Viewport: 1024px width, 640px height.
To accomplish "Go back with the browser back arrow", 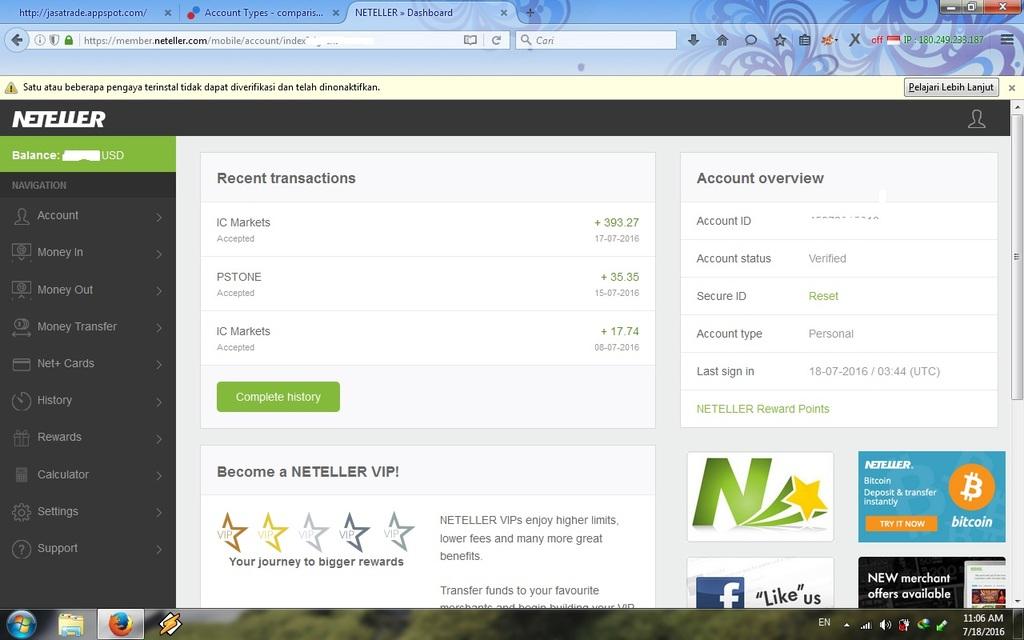I will tap(17, 40).
